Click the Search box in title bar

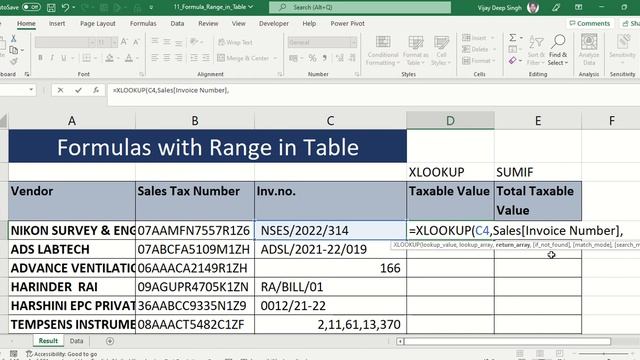[x=360, y=7]
